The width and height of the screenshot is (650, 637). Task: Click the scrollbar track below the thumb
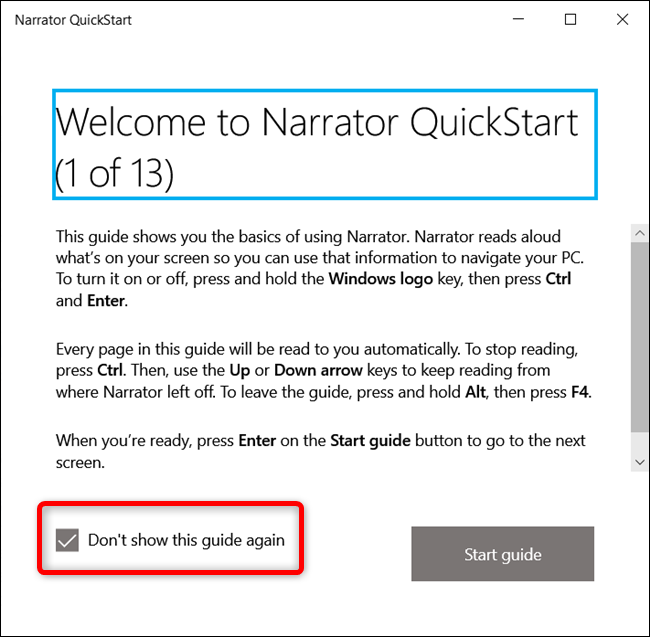640,442
